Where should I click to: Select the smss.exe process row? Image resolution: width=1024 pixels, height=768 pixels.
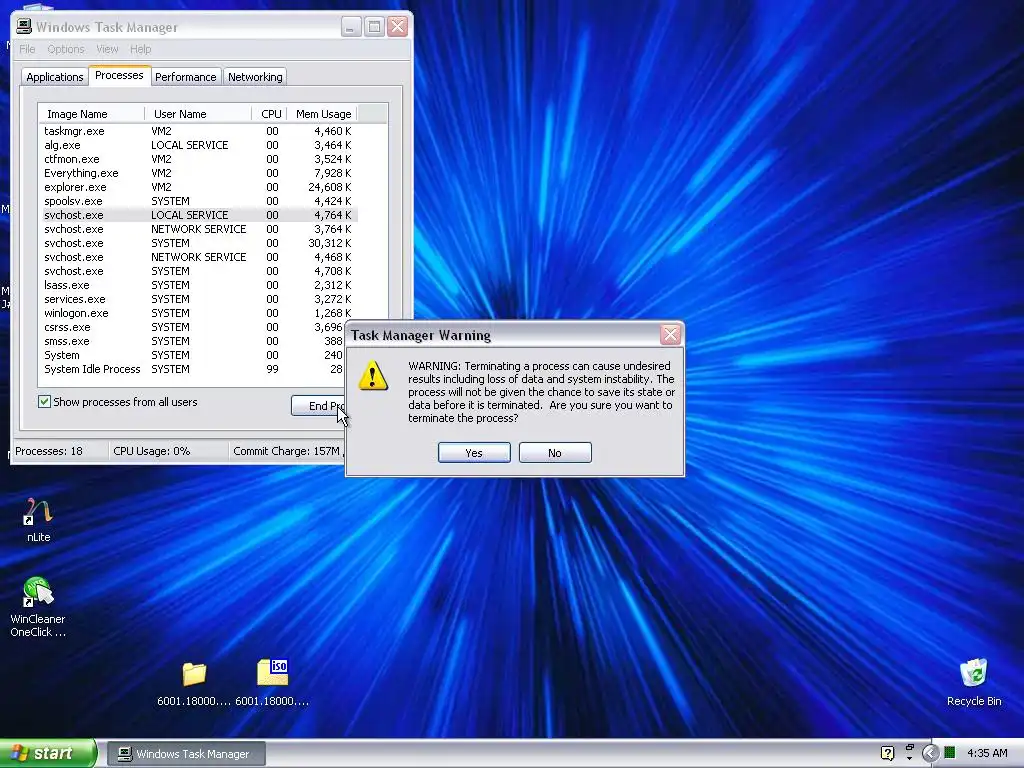coord(193,342)
